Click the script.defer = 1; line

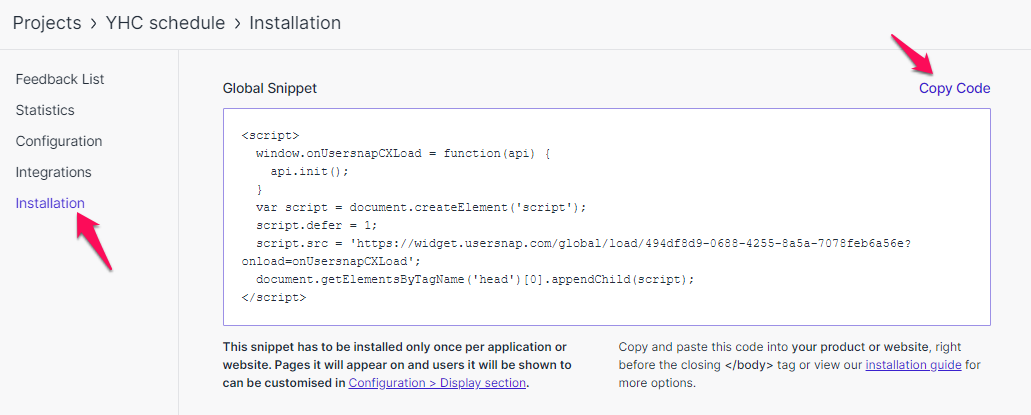[x=316, y=226]
